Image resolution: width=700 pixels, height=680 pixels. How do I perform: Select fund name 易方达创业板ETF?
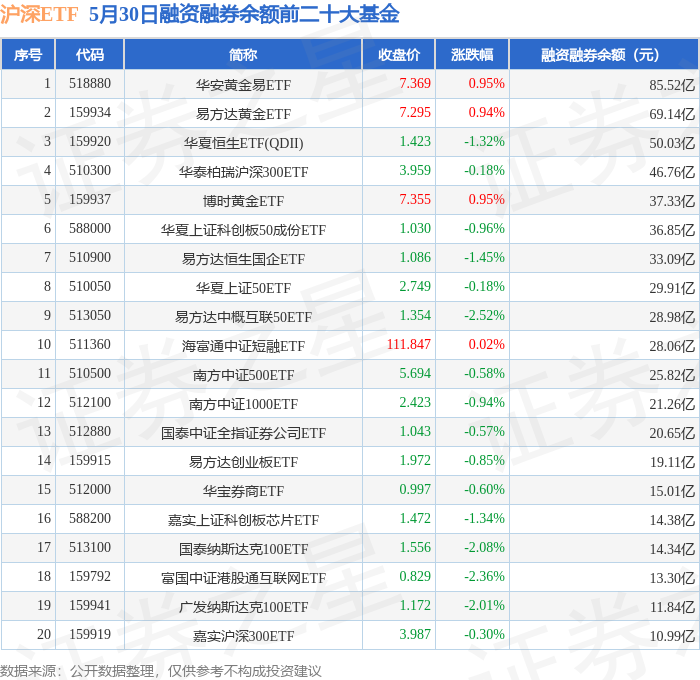click(243, 462)
